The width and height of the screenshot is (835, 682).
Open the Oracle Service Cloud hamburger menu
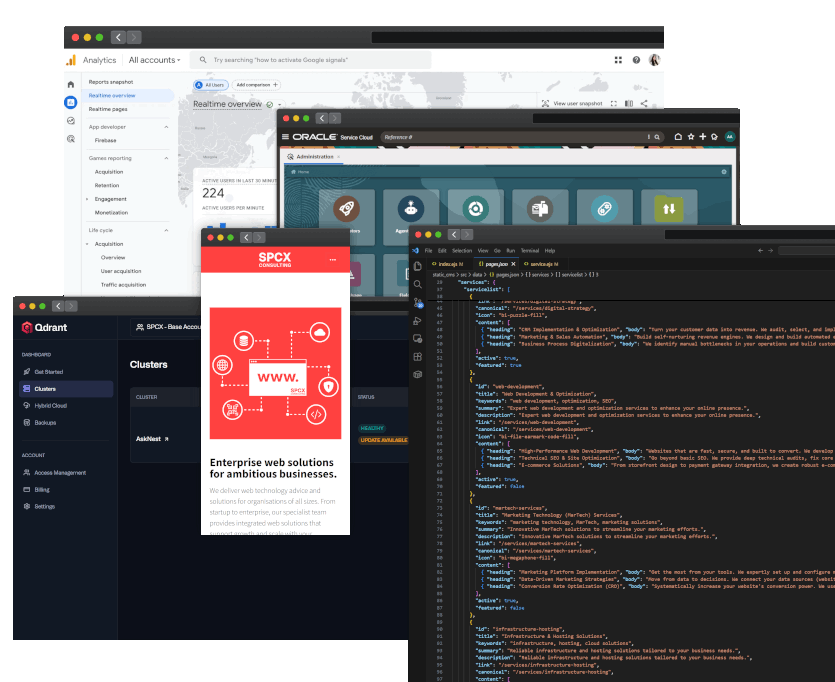point(286,136)
